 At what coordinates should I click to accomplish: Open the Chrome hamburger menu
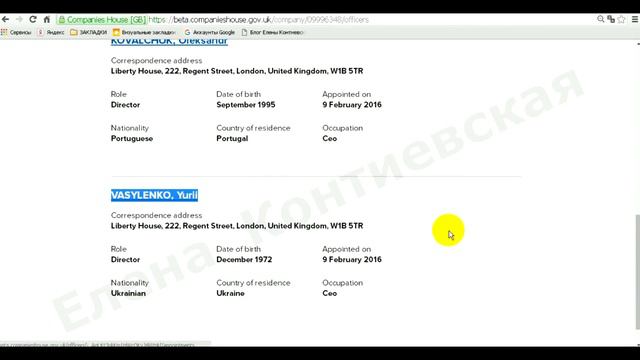[x=635, y=19]
